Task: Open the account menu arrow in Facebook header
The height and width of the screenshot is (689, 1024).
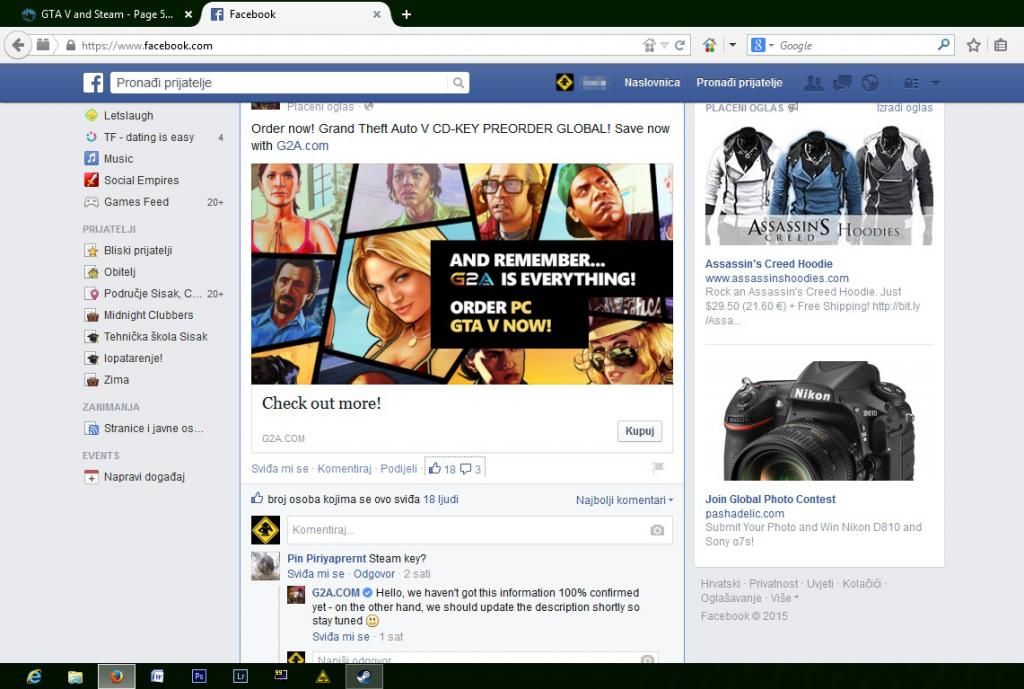Action: coord(935,83)
